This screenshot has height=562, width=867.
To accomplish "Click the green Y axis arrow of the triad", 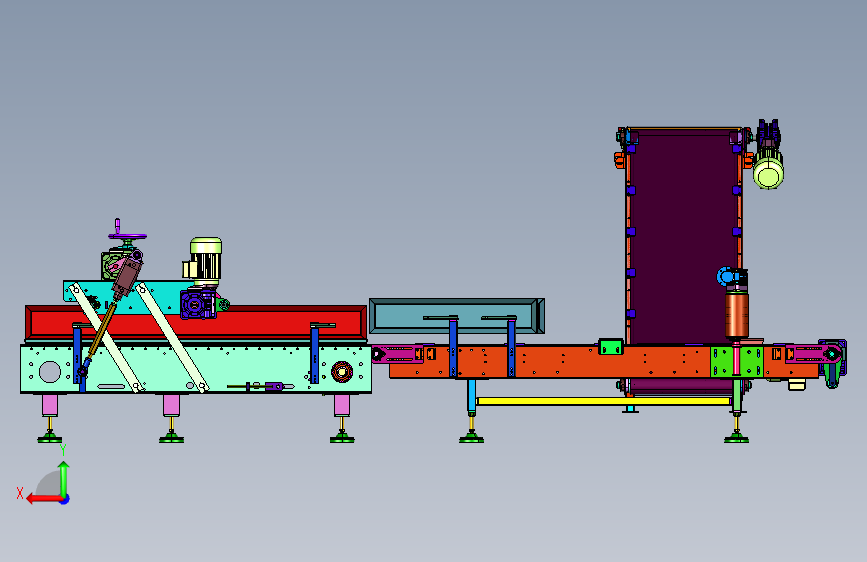I will (x=64, y=478).
